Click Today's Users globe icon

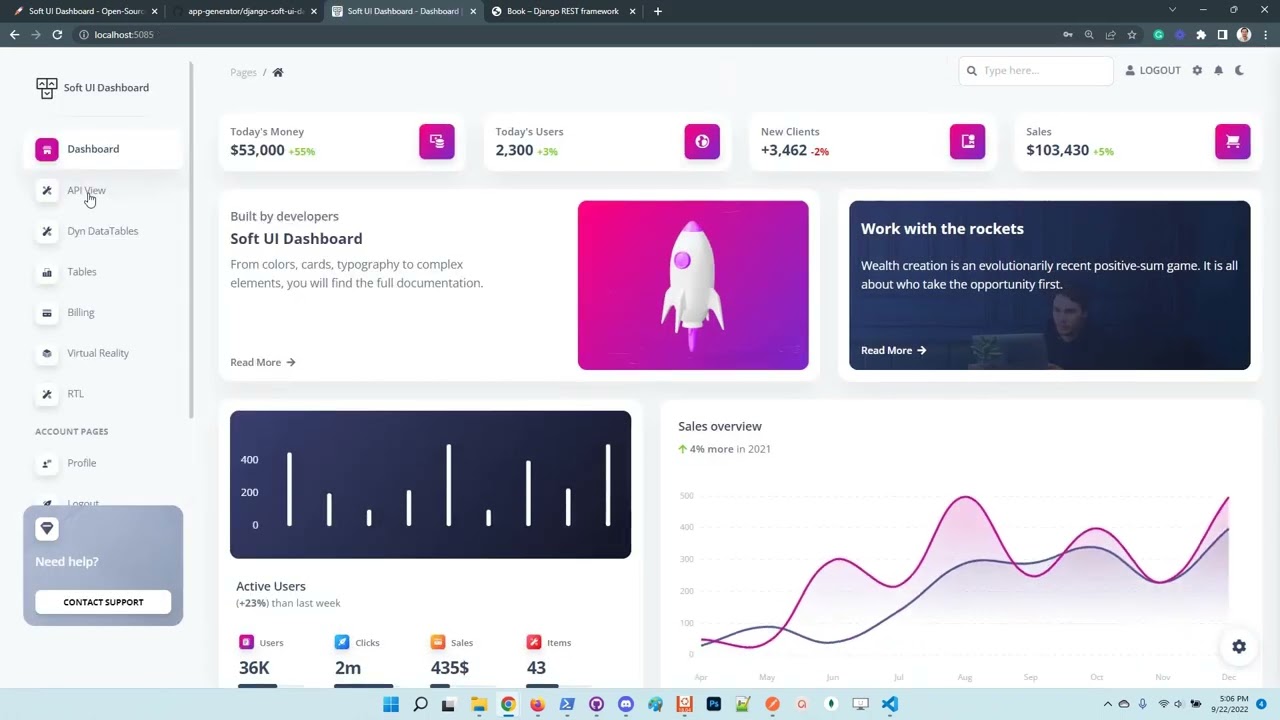[702, 141]
